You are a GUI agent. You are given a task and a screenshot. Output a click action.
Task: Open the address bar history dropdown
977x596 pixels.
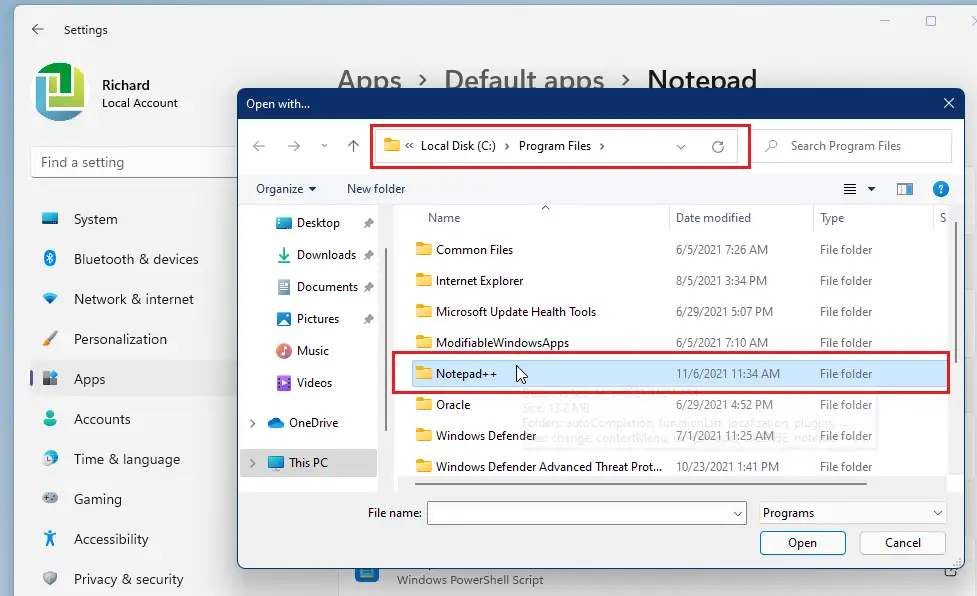pyautogui.click(x=681, y=147)
